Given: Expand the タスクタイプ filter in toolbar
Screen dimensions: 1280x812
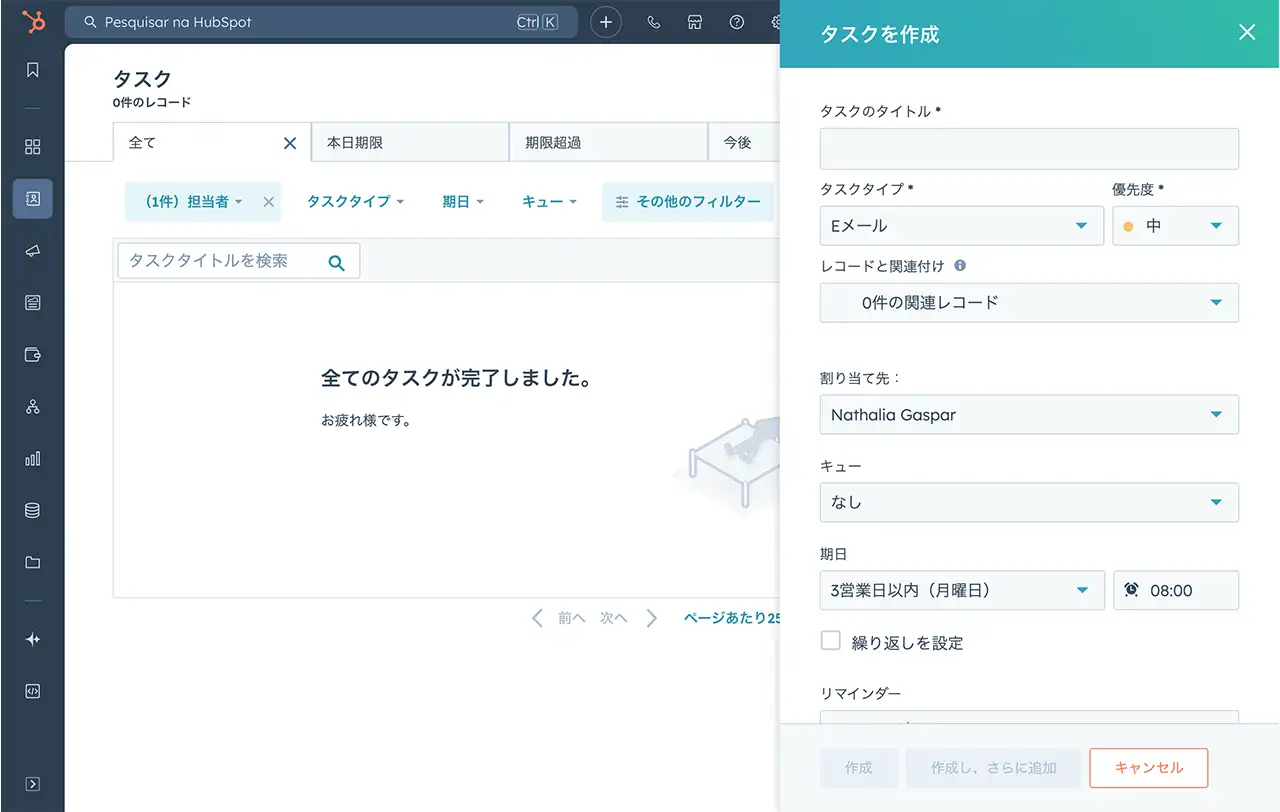Looking at the screenshot, I should tap(355, 202).
